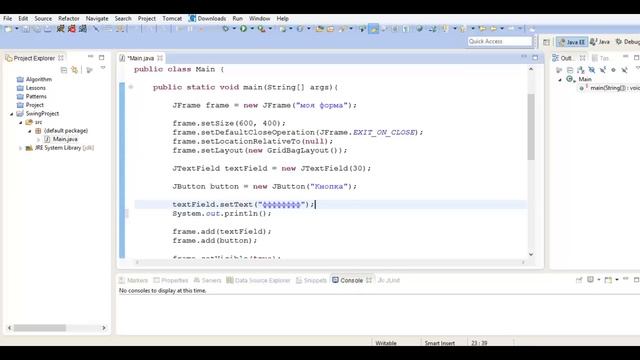Select the Algorithm project
The width and height of the screenshot is (640, 360).
point(39,79)
